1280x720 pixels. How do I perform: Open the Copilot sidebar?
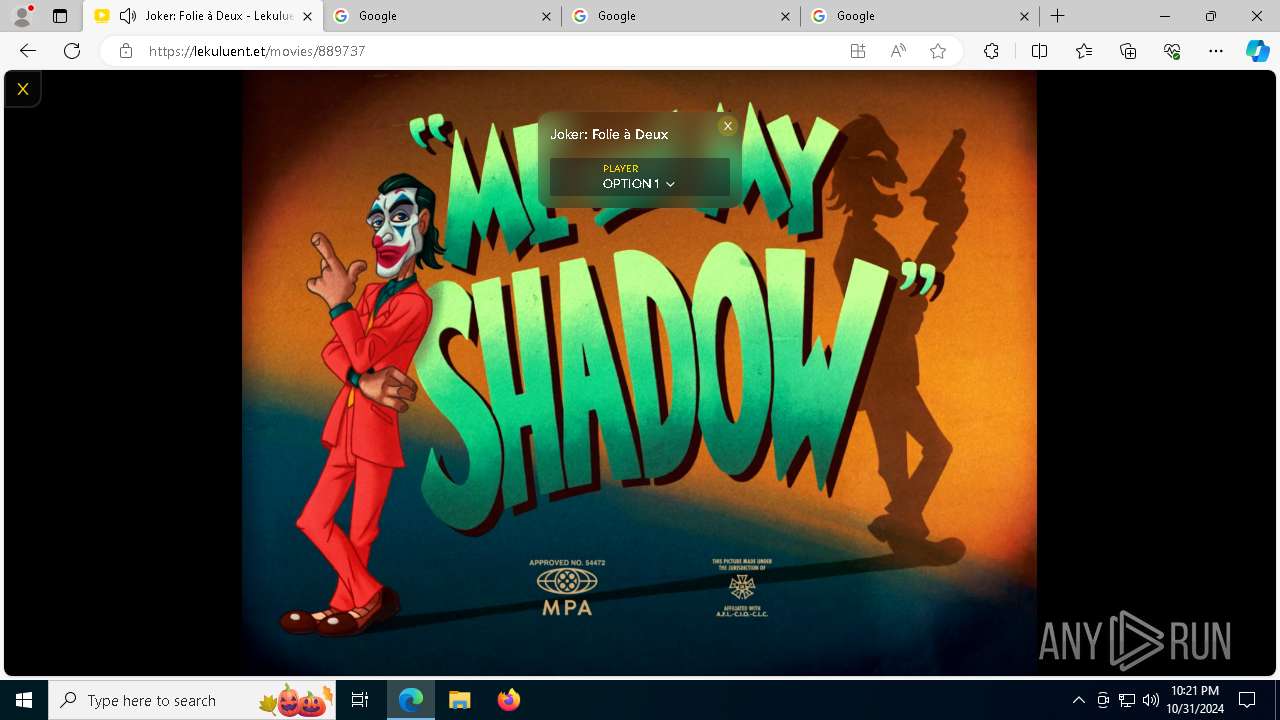tap(1258, 51)
